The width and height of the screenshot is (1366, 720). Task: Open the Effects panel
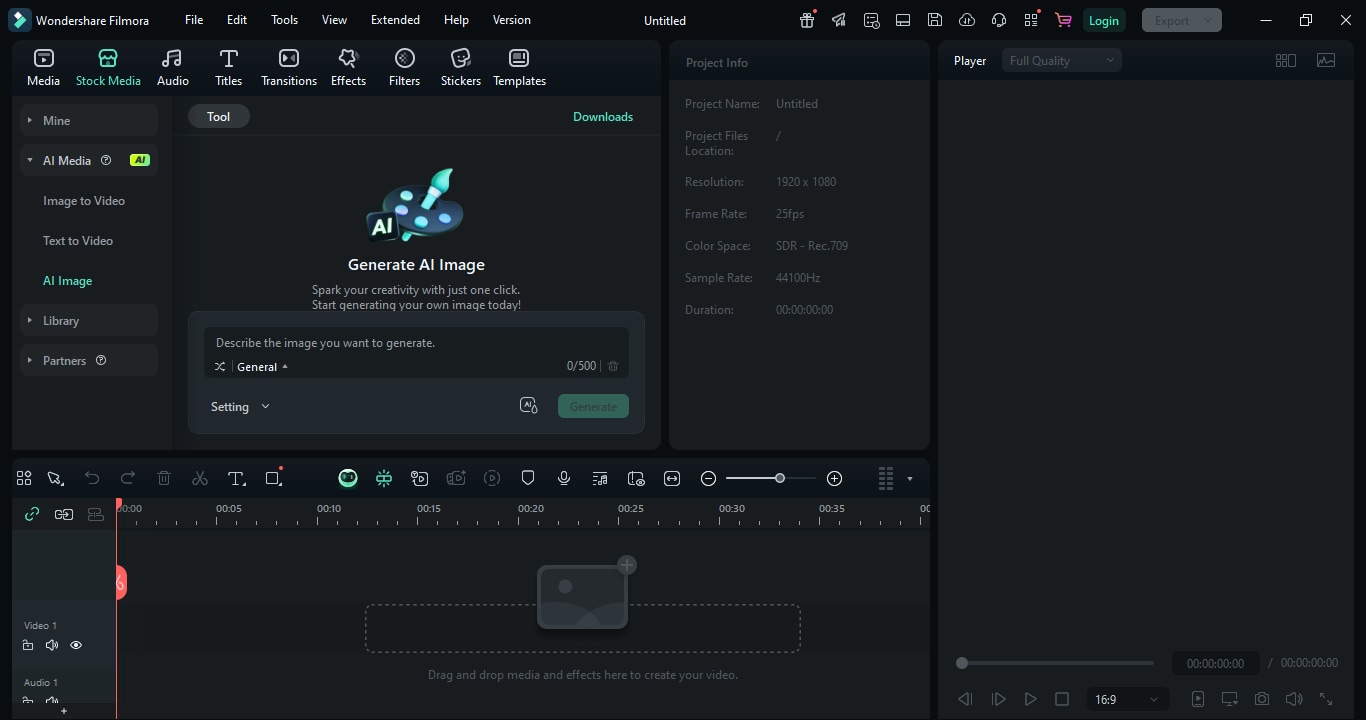[x=347, y=66]
